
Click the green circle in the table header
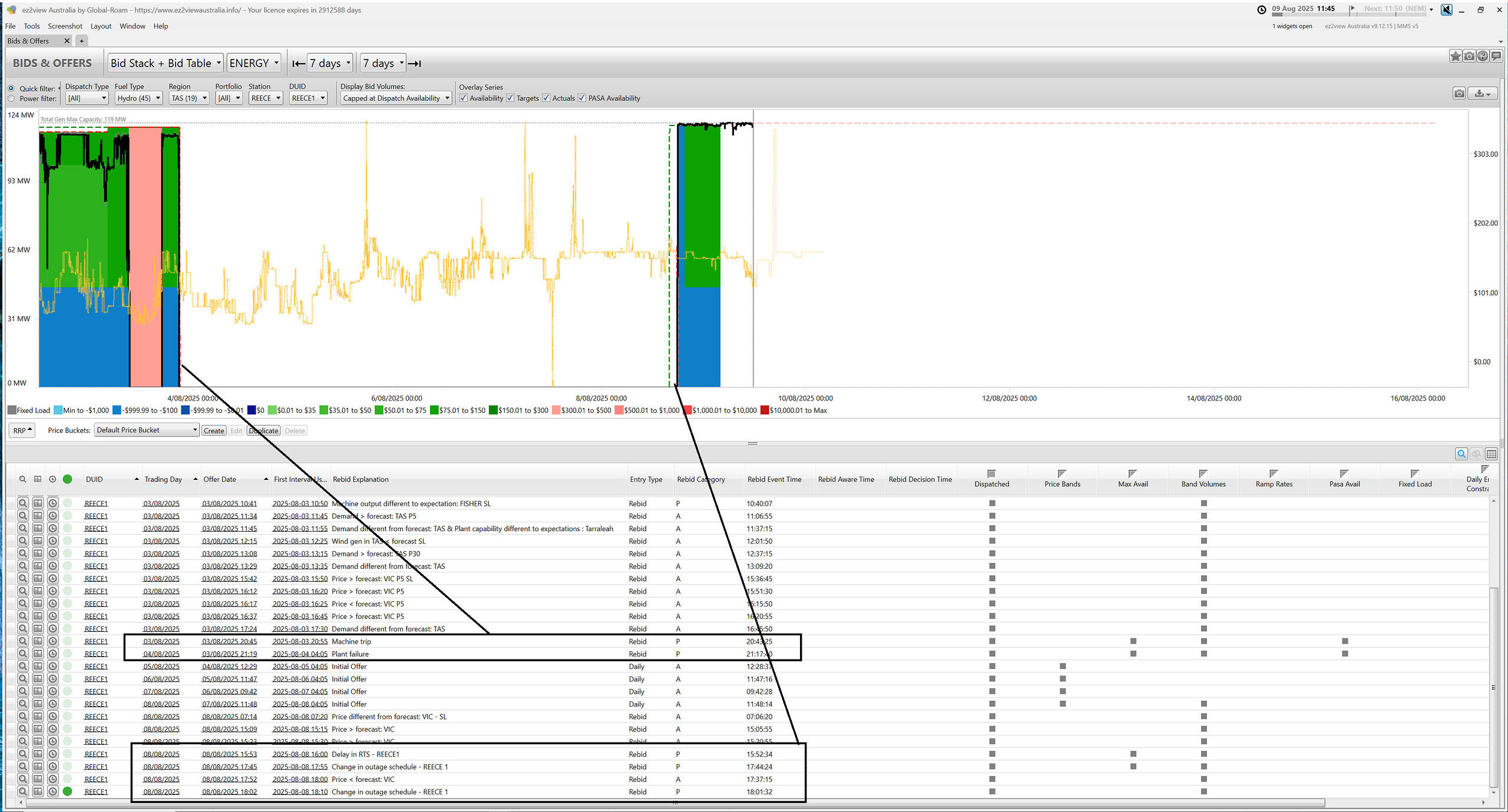(x=68, y=479)
